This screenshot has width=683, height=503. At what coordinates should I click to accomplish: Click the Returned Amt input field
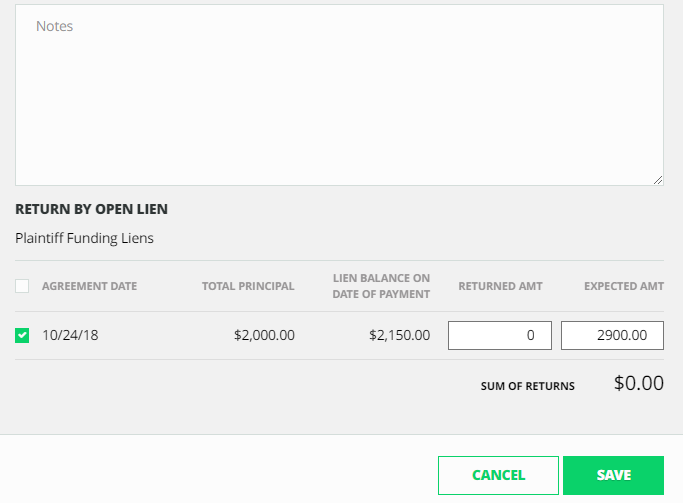499,335
